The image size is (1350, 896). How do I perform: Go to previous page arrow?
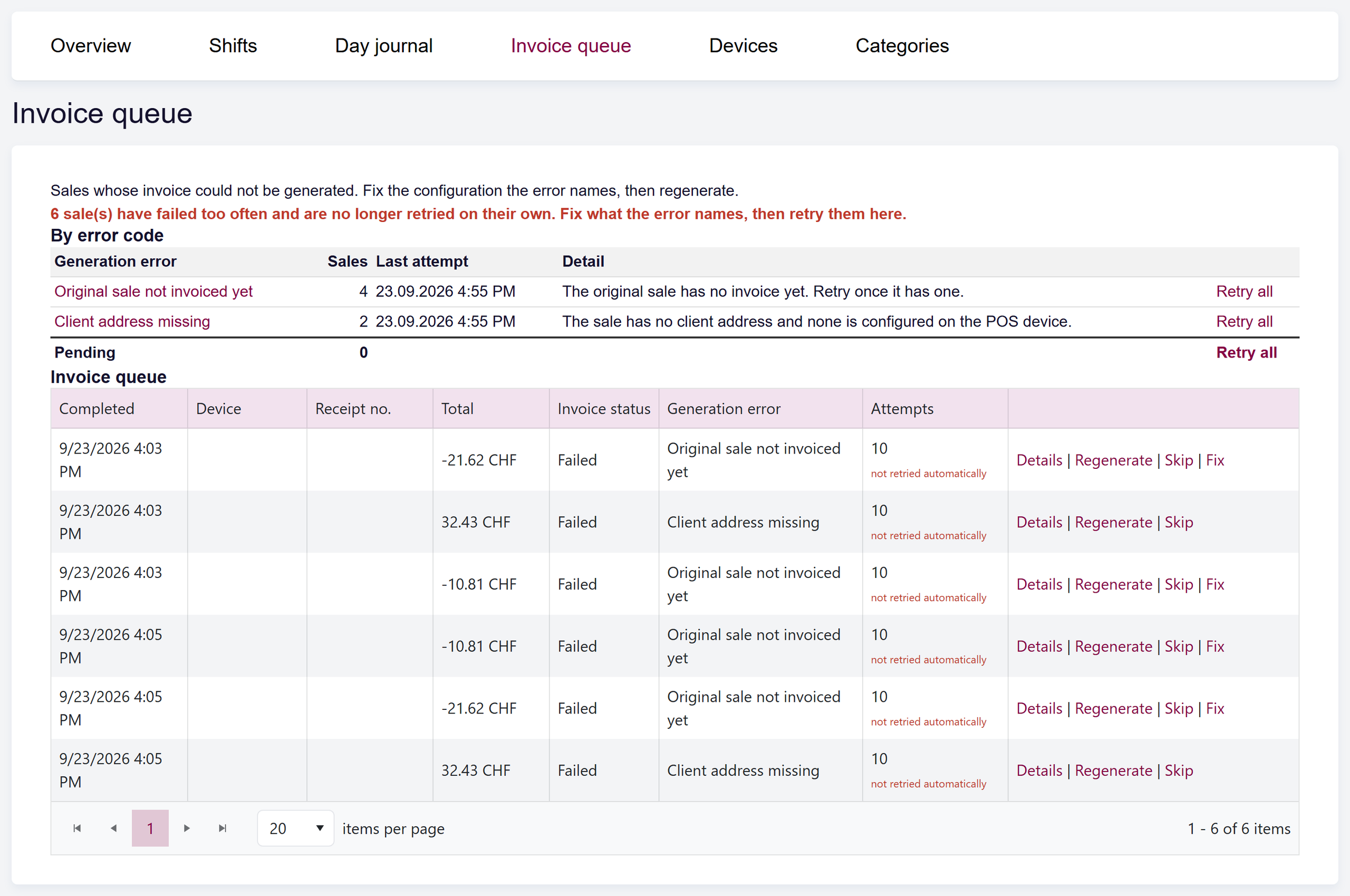114,828
